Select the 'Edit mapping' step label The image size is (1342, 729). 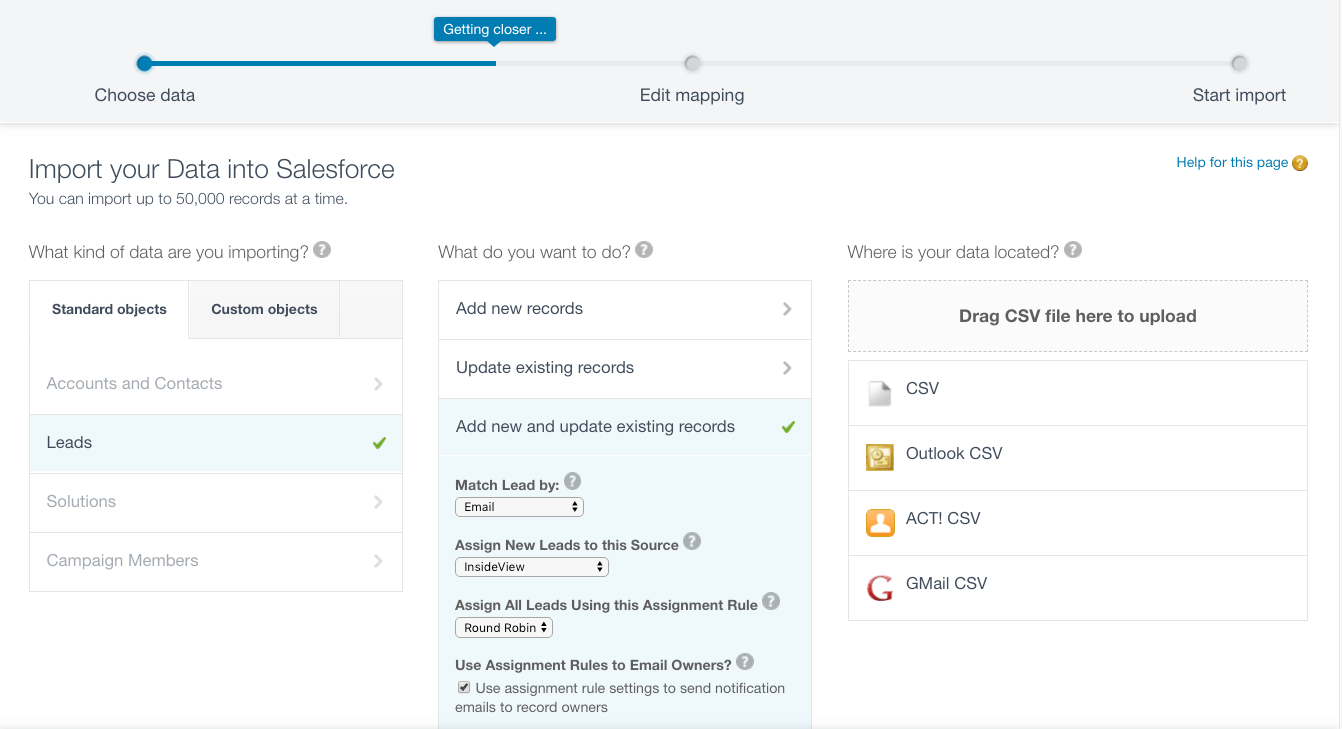[x=692, y=96]
